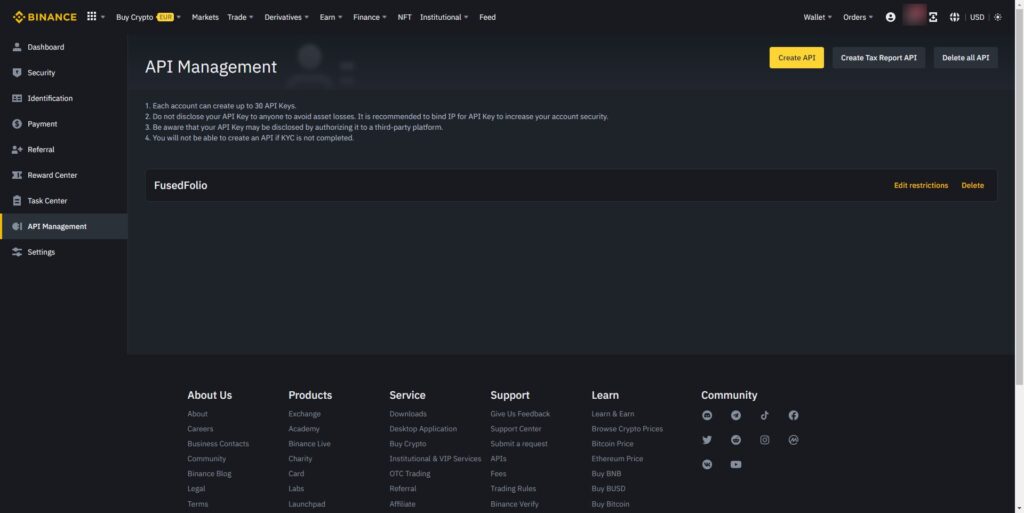
Task: Expand the Institutional dropdown menu
Action: 444,17
